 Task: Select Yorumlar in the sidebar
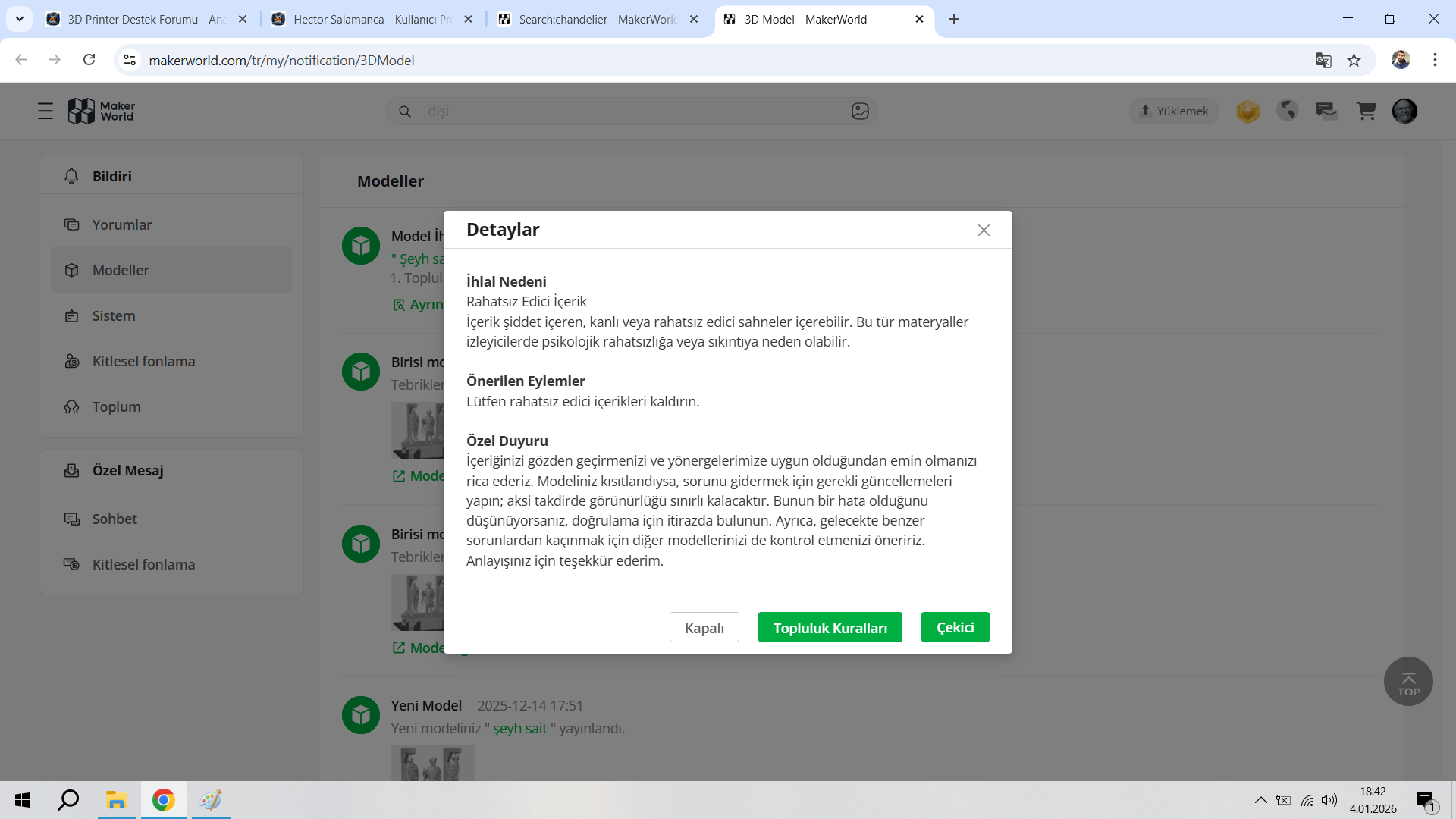point(122,224)
